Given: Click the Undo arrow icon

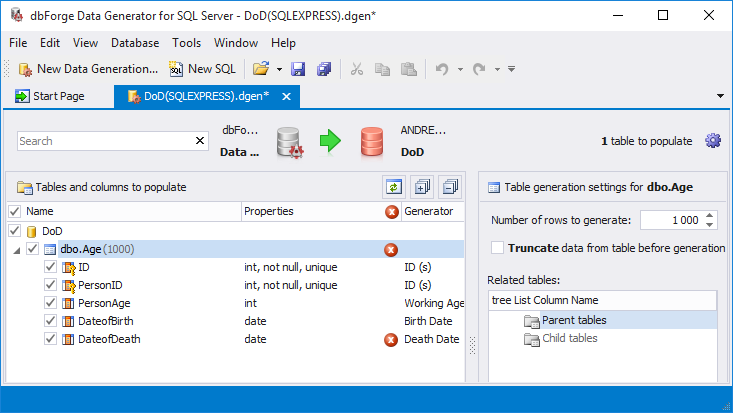Looking at the screenshot, I should pyautogui.click(x=442, y=69).
